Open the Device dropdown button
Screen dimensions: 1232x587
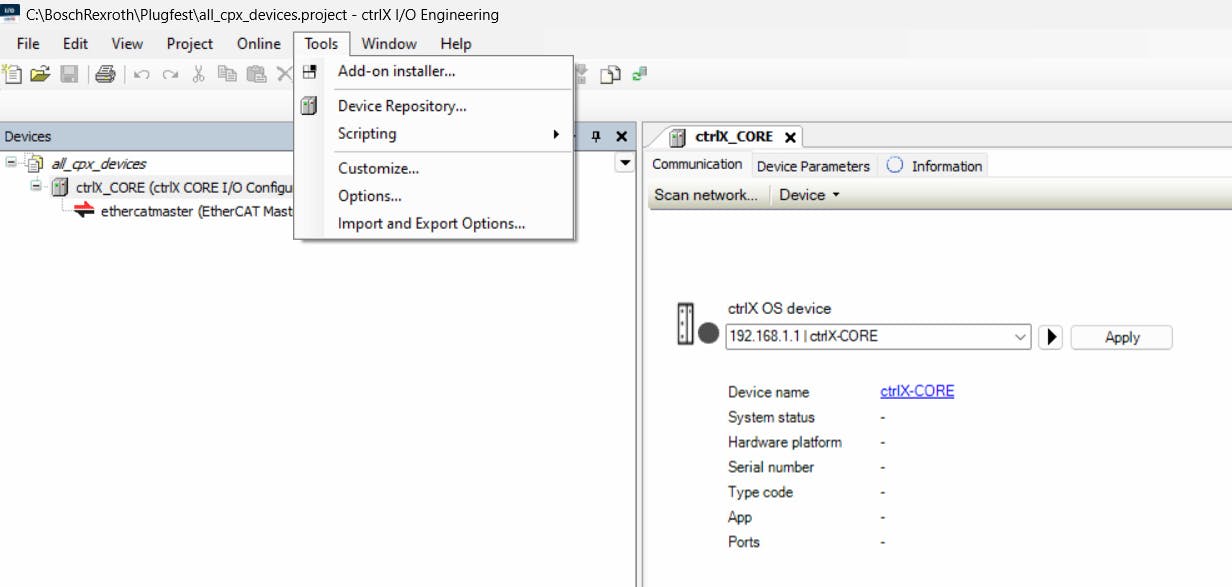(x=809, y=195)
